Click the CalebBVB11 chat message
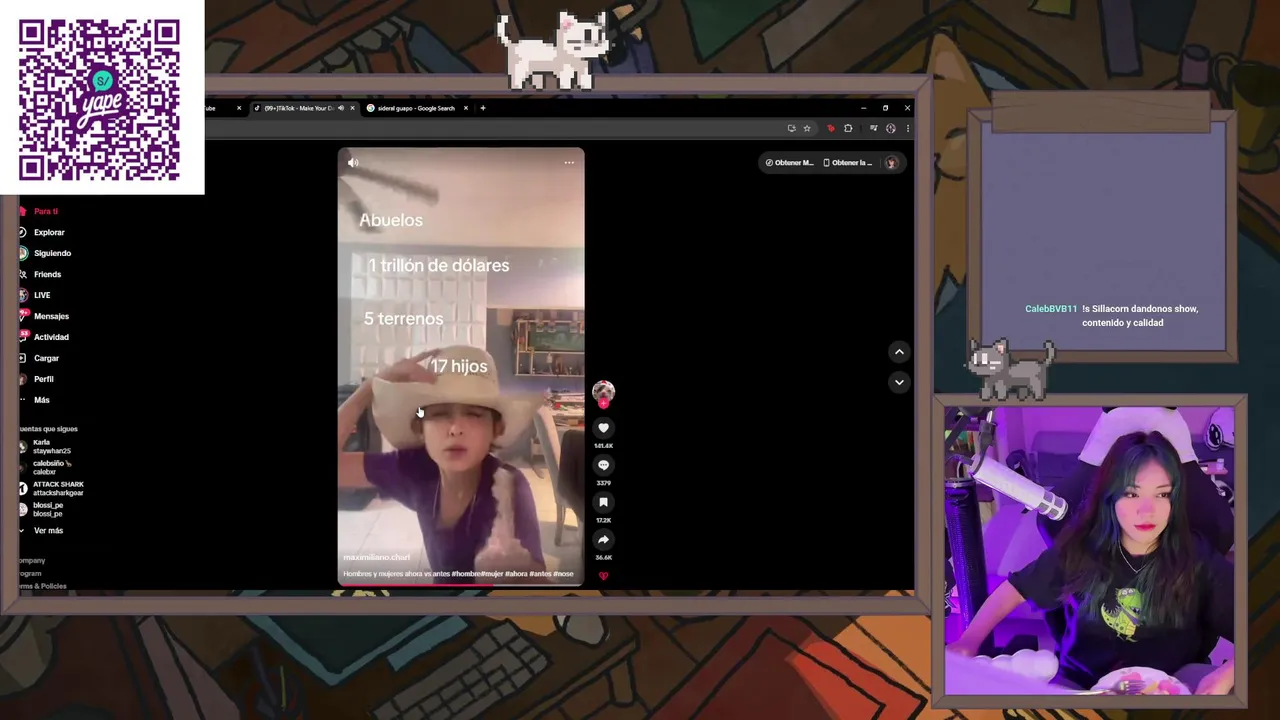The height and width of the screenshot is (720, 1280). tap(1111, 316)
